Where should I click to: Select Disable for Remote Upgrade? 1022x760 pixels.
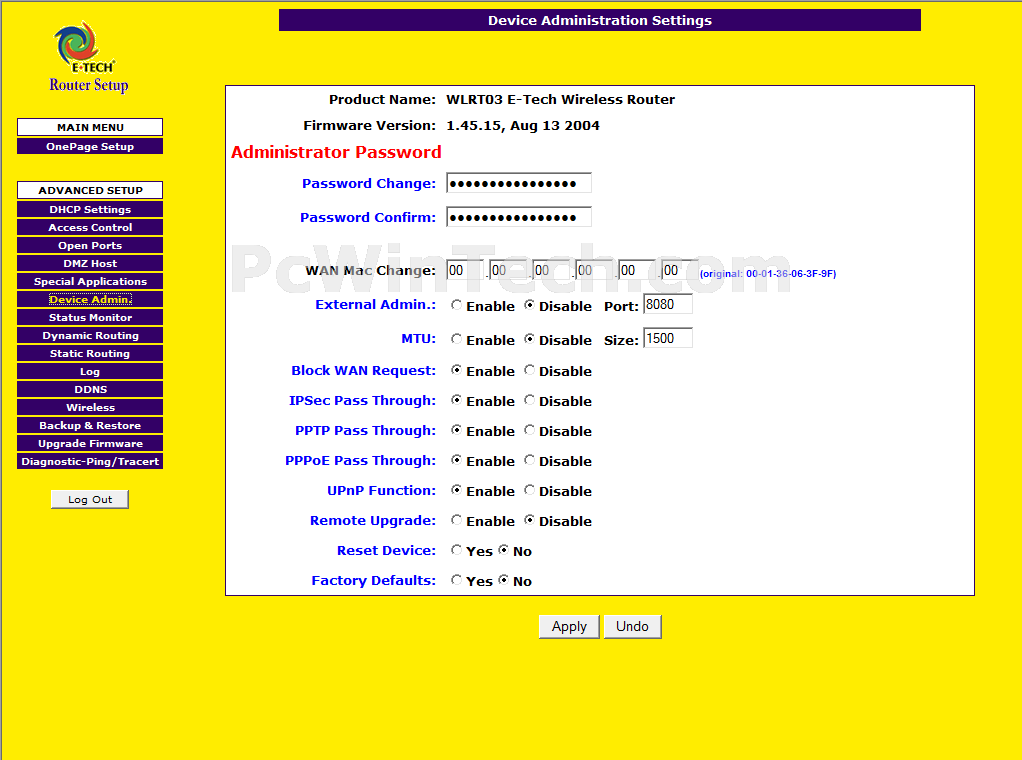(529, 520)
